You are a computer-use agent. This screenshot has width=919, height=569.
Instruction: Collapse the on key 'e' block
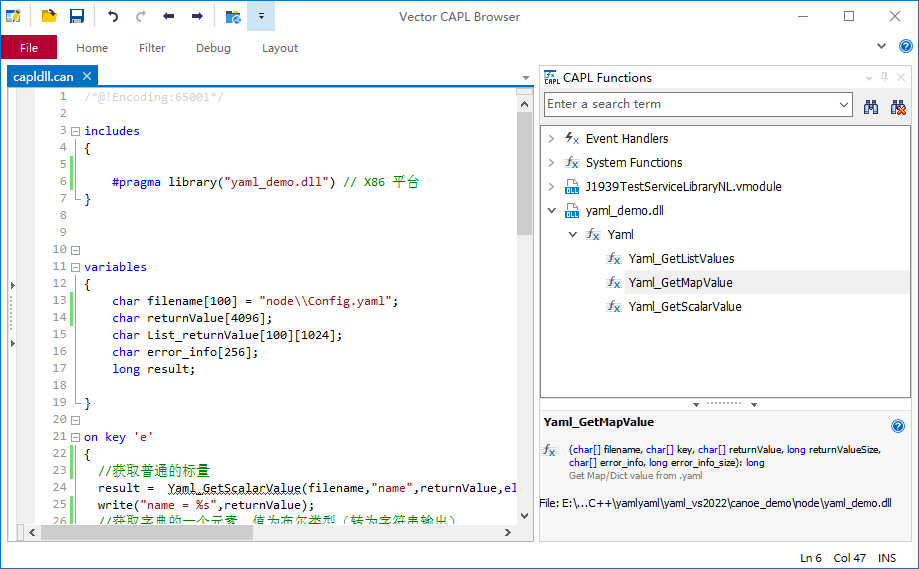click(x=76, y=437)
